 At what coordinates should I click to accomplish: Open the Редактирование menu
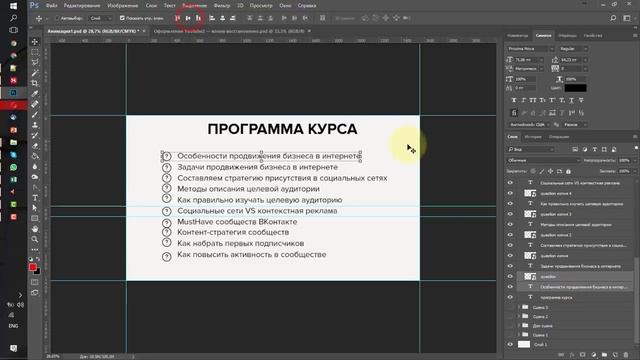click(82, 6)
